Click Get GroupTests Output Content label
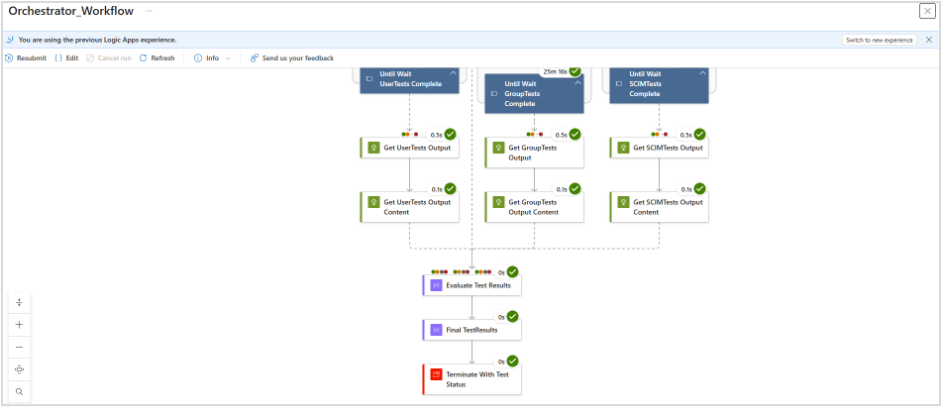942x408 pixels. [x=533, y=207]
